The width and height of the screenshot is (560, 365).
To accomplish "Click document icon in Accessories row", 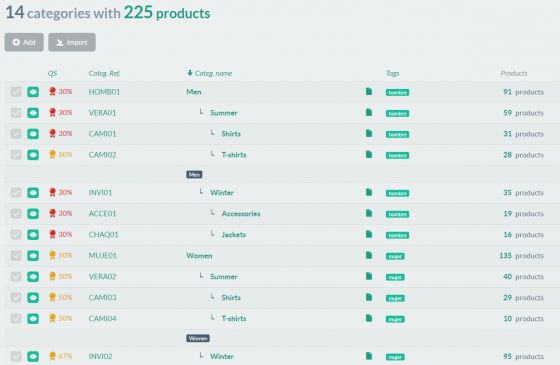I will [x=369, y=213].
